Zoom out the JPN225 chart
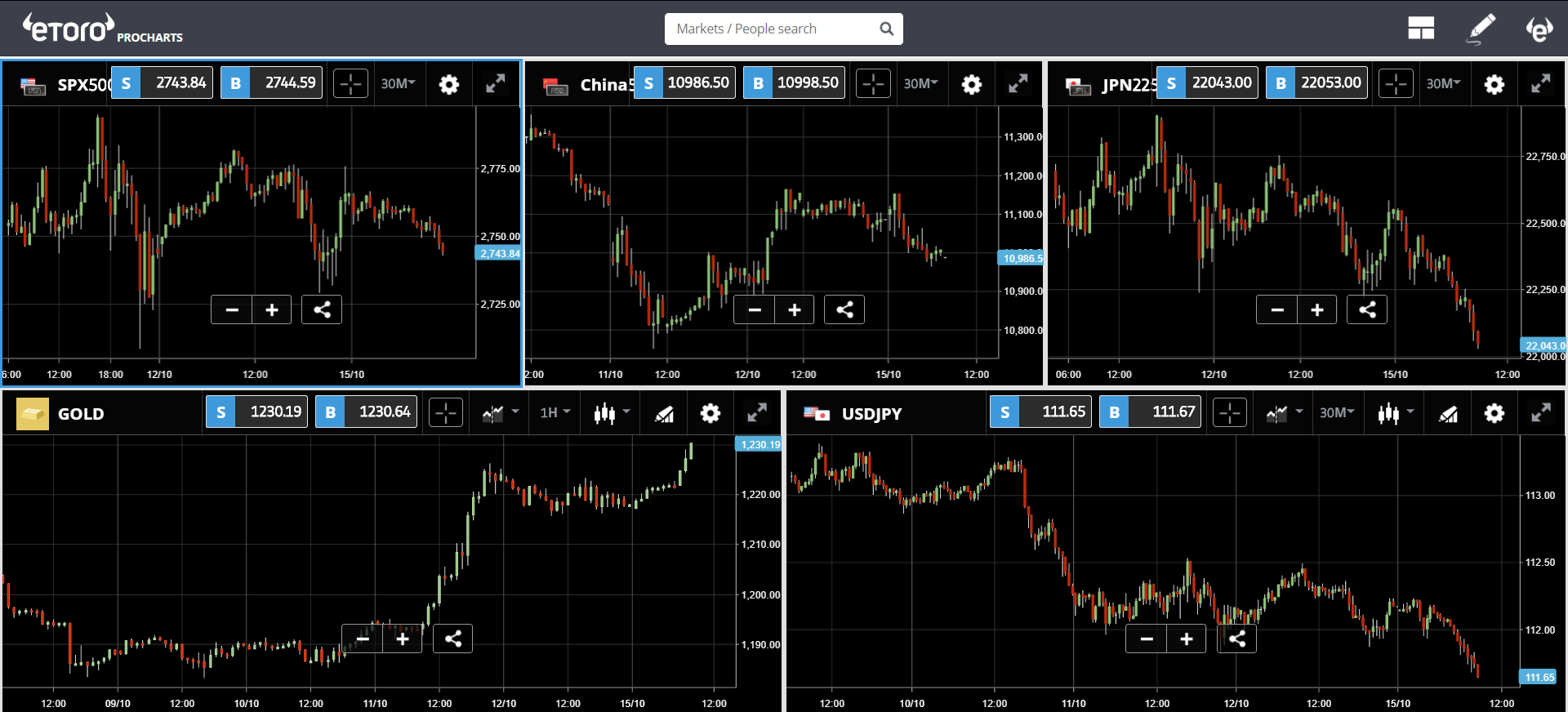 1277,309
